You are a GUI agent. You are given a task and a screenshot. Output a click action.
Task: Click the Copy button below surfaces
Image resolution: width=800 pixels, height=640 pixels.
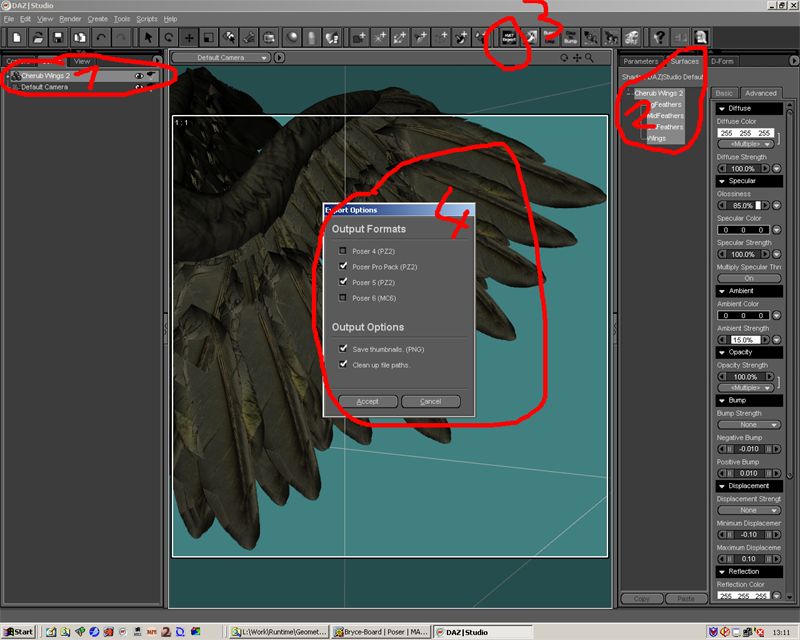[x=641, y=598]
